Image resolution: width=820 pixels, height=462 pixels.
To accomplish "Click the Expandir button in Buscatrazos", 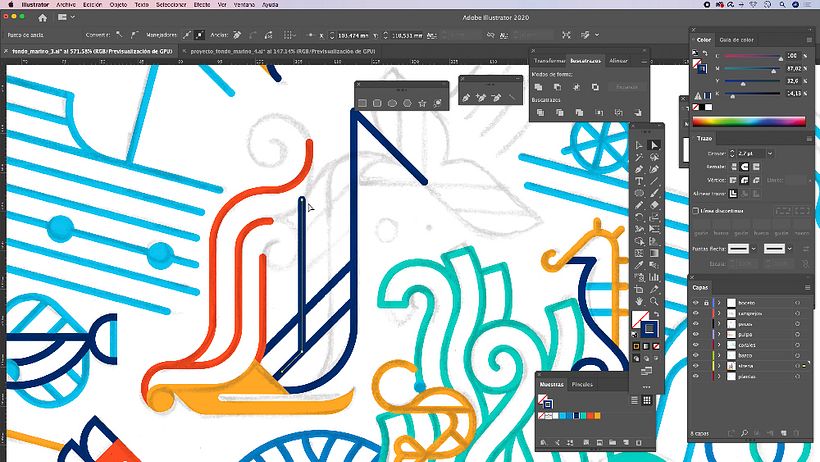I will coord(627,87).
